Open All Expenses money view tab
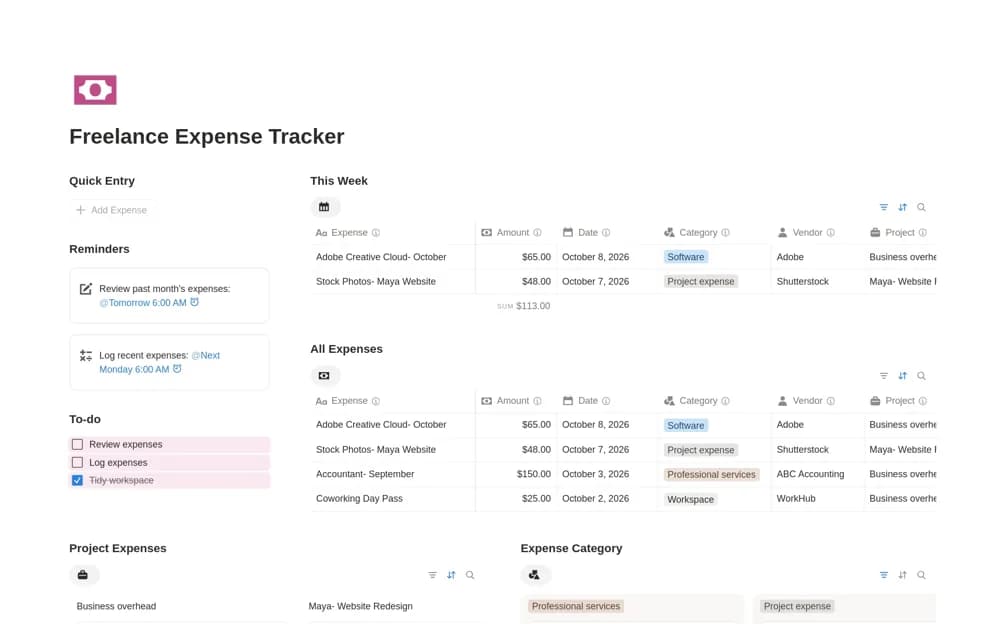 coord(325,376)
